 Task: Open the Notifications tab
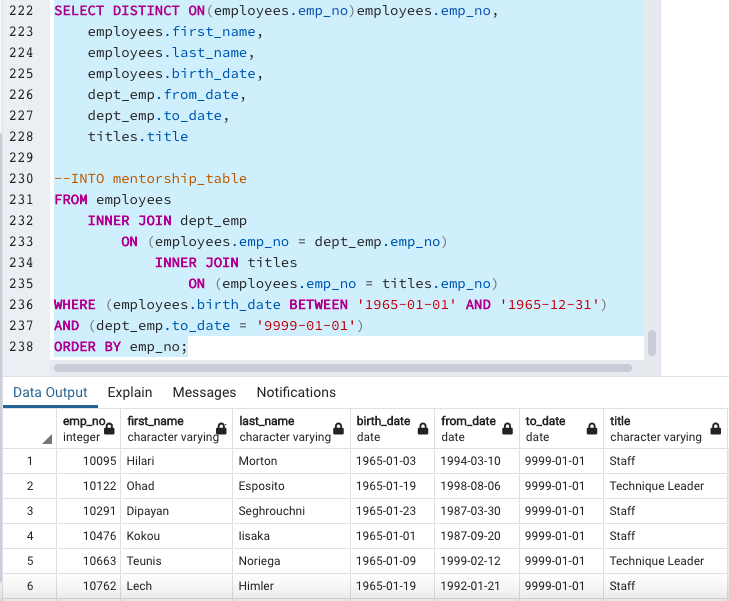point(296,392)
